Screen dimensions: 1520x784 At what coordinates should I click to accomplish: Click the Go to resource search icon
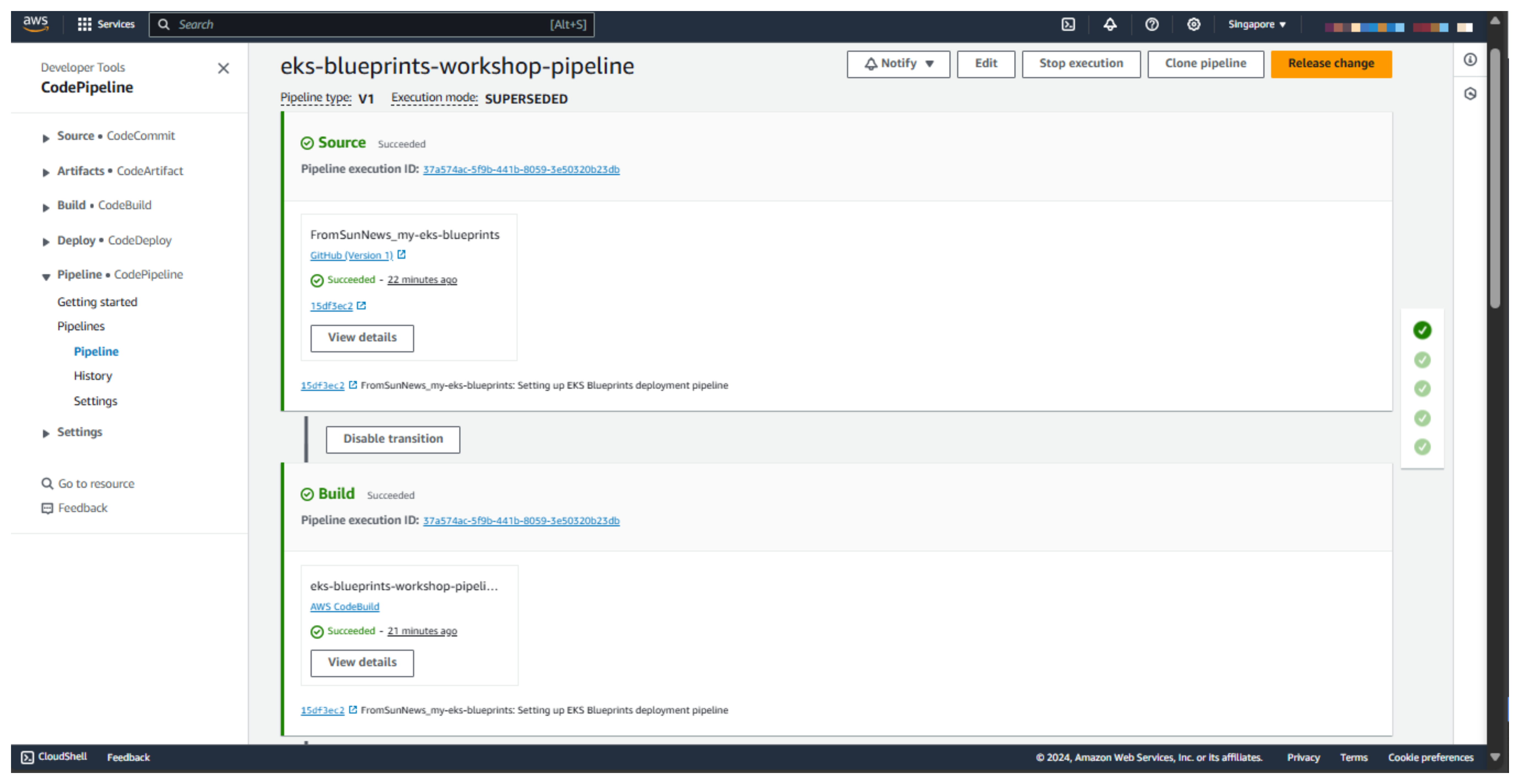pyautogui.click(x=47, y=484)
